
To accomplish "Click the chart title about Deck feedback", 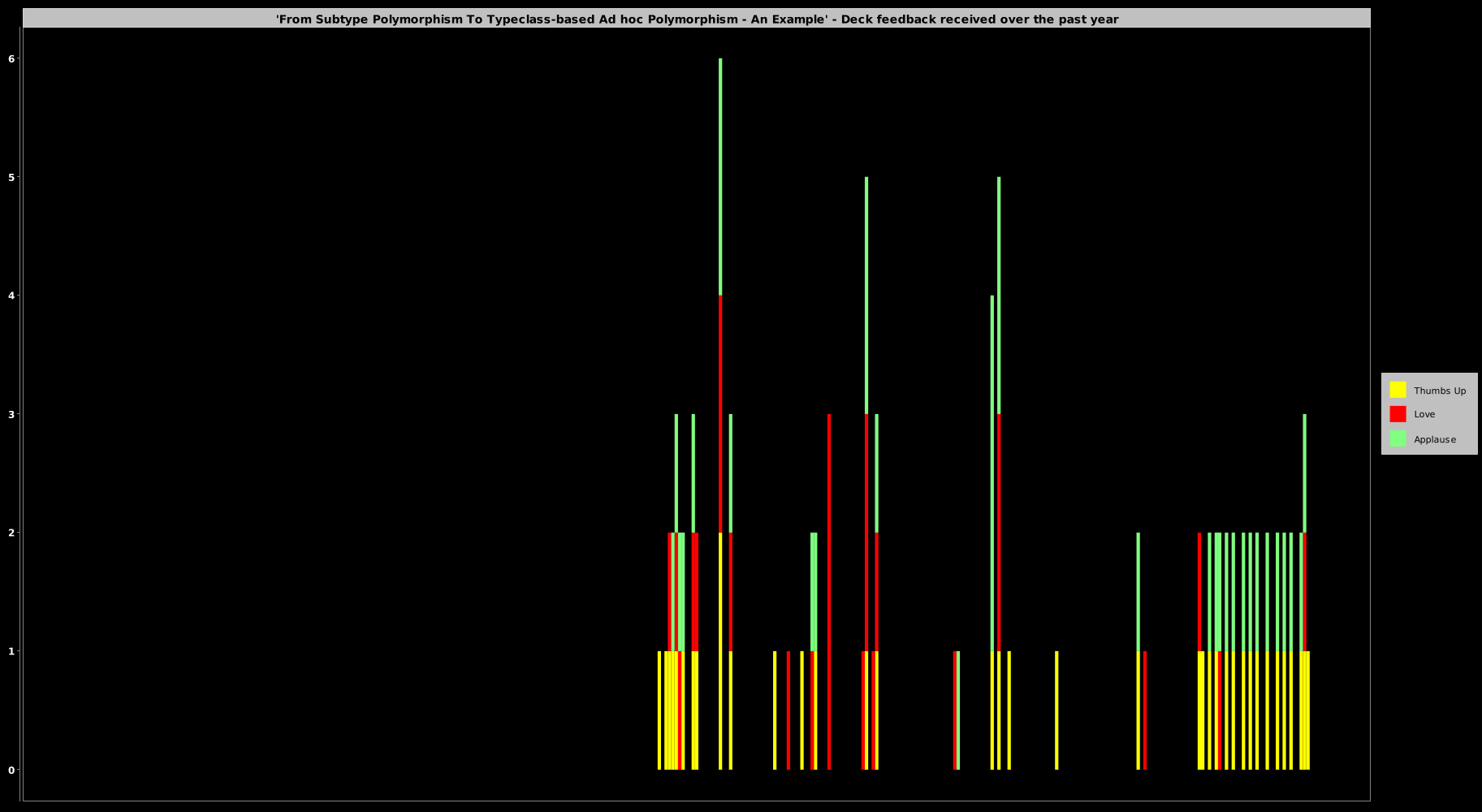I will (x=698, y=19).
